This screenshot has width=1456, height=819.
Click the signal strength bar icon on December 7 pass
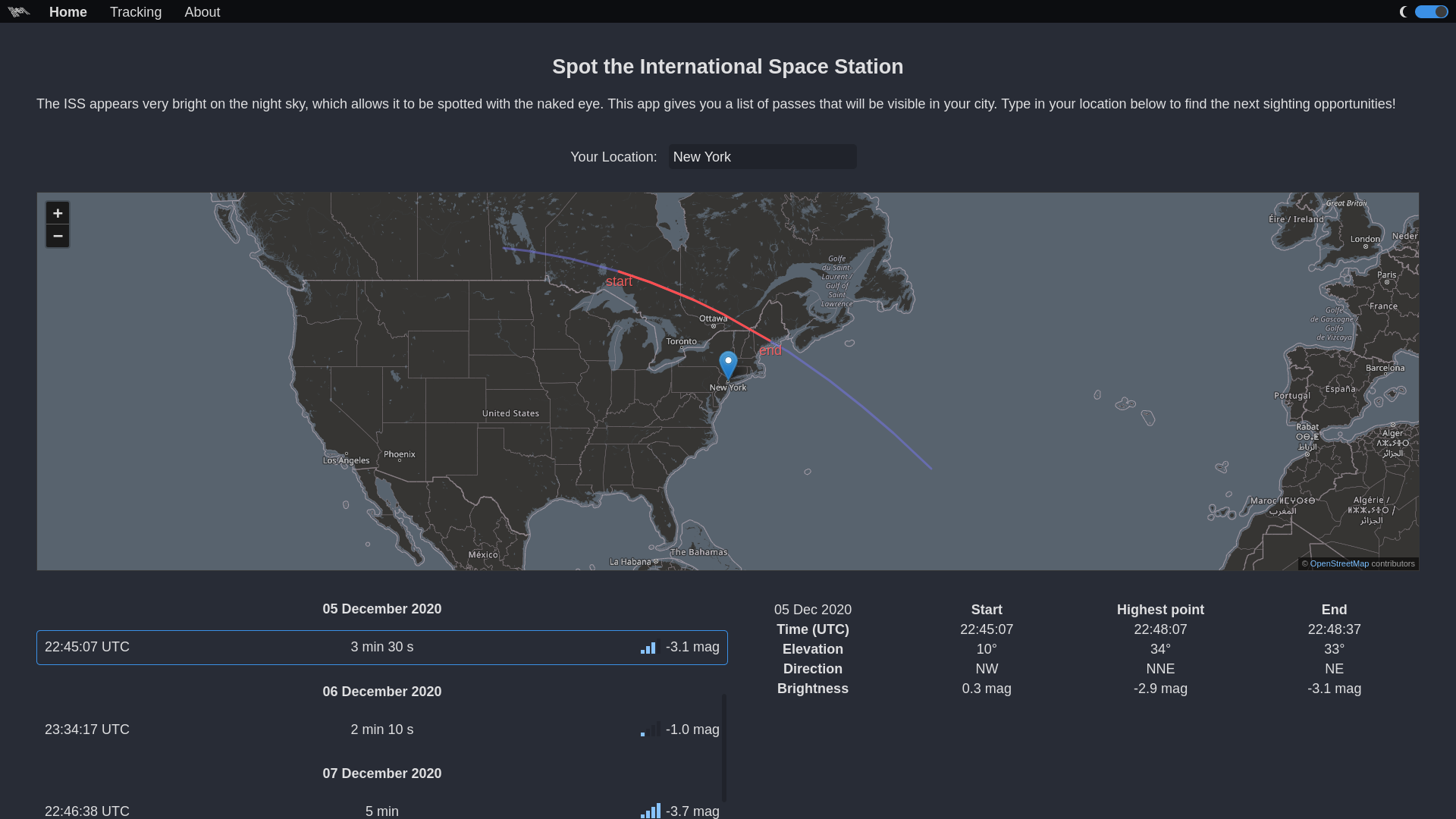tap(650, 811)
